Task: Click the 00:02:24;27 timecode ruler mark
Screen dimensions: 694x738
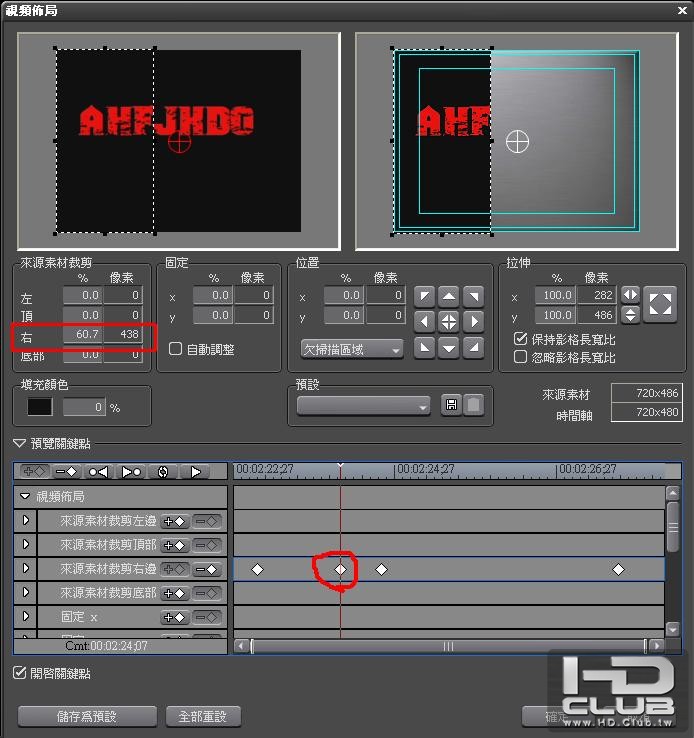Action: (x=425, y=469)
